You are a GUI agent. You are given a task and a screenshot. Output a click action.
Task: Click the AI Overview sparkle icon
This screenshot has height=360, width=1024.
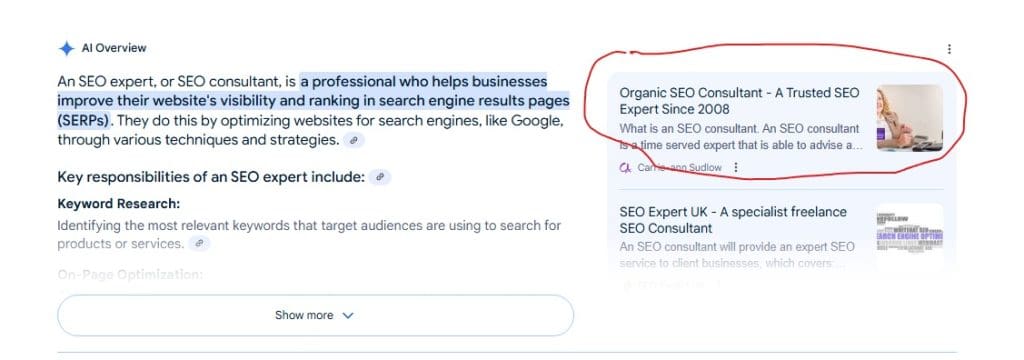click(66, 48)
